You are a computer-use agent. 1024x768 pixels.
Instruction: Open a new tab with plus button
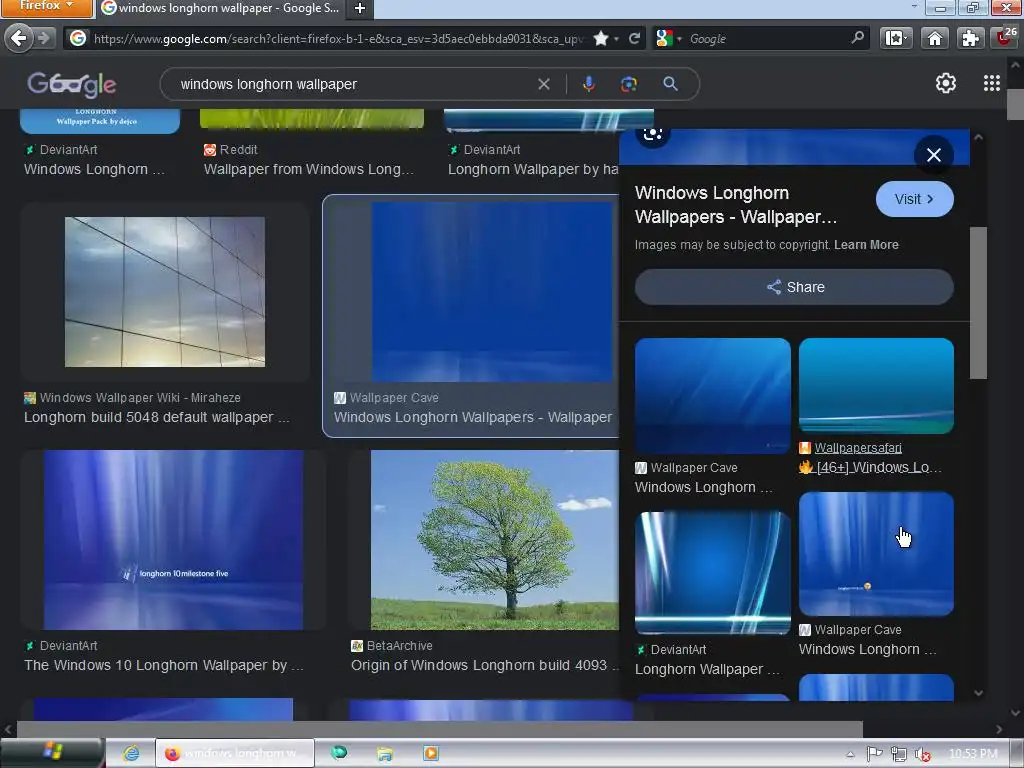(360, 8)
